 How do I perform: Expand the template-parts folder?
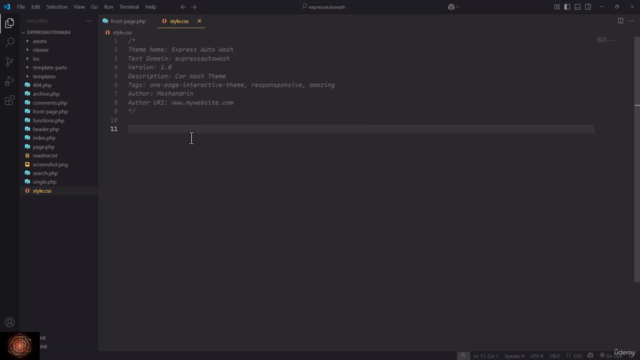pos(50,68)
